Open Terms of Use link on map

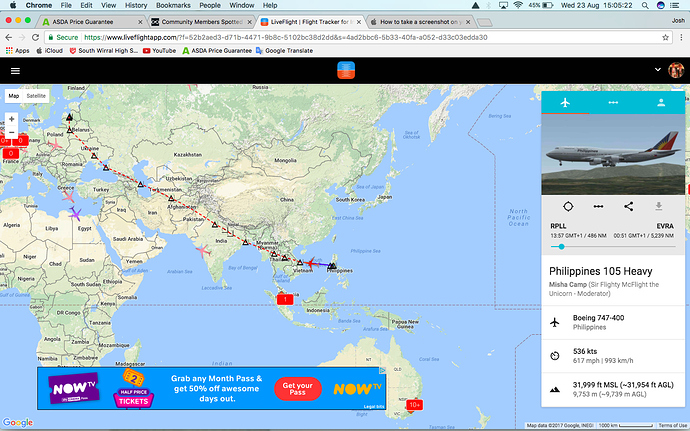pyautogui.click(x=673, y=425)
